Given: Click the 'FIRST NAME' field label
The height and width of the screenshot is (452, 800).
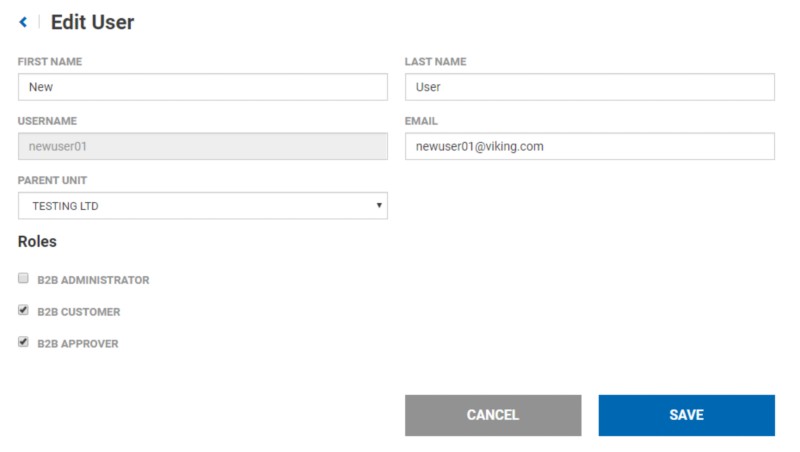Looking at the screenshot, I should point(50,62).
